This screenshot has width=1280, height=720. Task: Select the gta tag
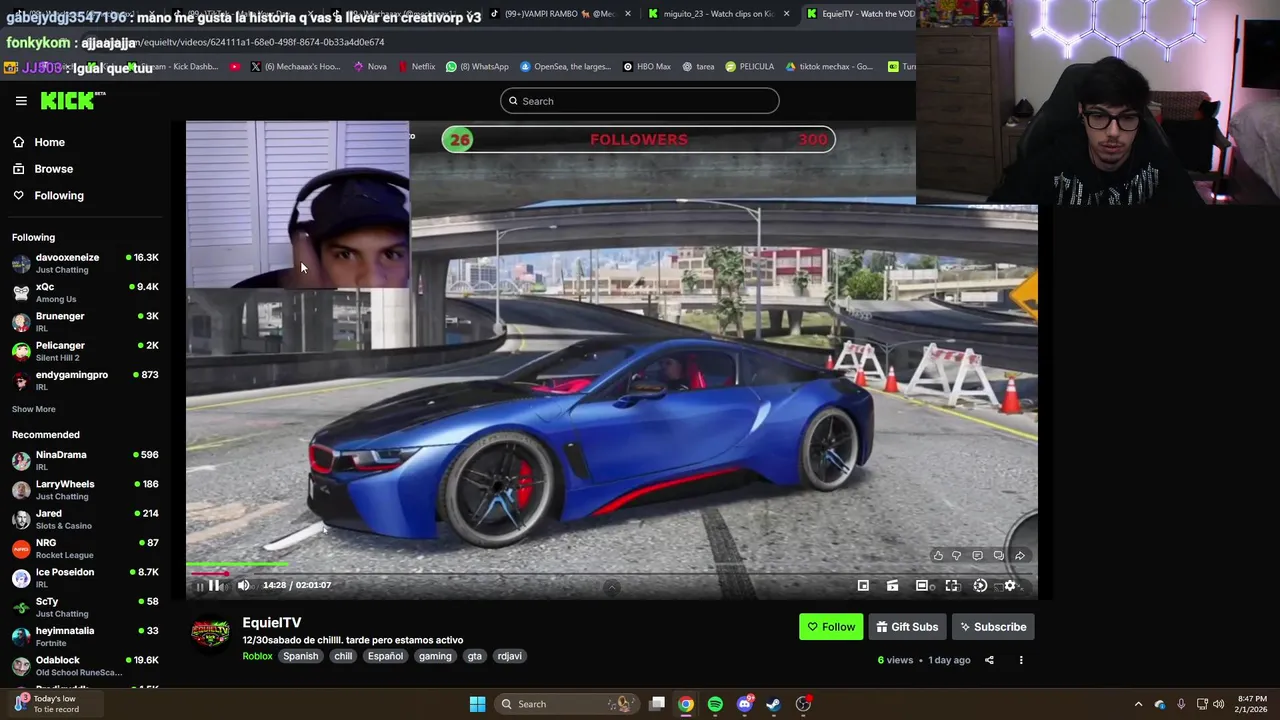[x=475, y=656]
